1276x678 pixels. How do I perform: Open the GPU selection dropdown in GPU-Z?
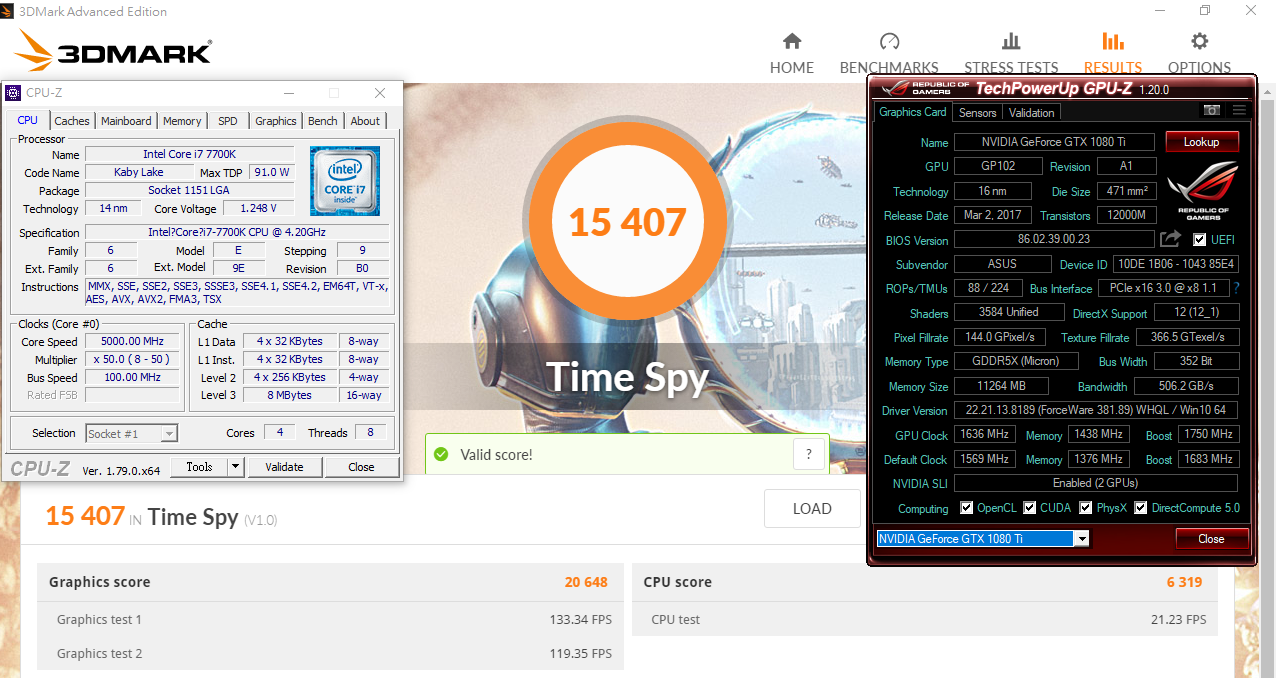pyautogui.click(x=1081, y=539)
